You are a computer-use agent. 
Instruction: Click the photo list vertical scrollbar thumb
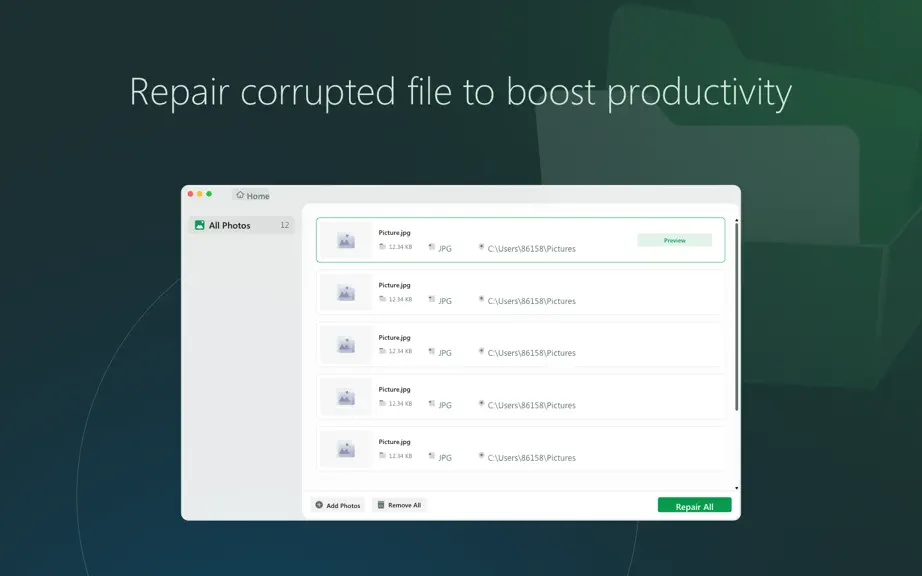pos(736,317)
